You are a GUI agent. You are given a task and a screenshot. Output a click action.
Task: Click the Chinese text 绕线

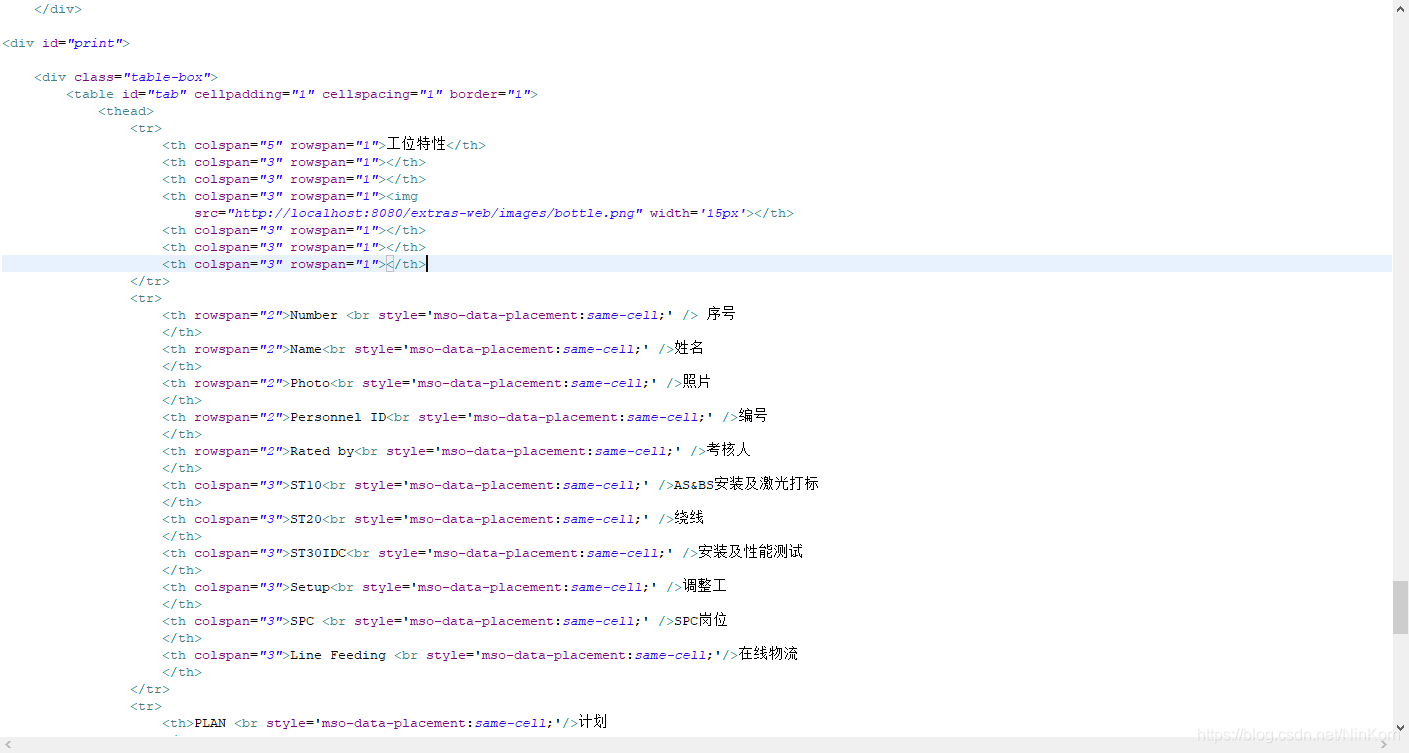pos(689,518)
